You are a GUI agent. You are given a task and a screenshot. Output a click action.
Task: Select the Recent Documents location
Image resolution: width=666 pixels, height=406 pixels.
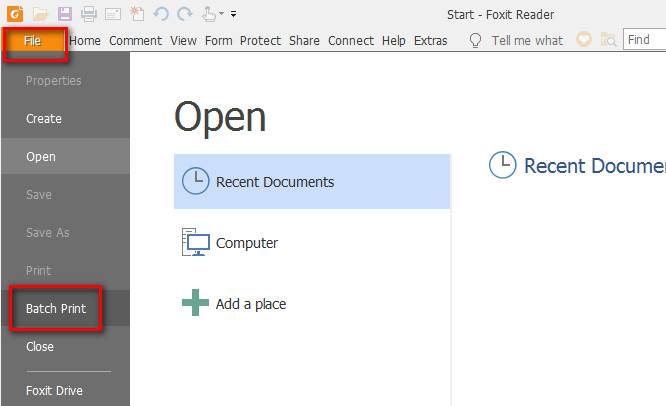pyautogui.click(x=312, y=181)
